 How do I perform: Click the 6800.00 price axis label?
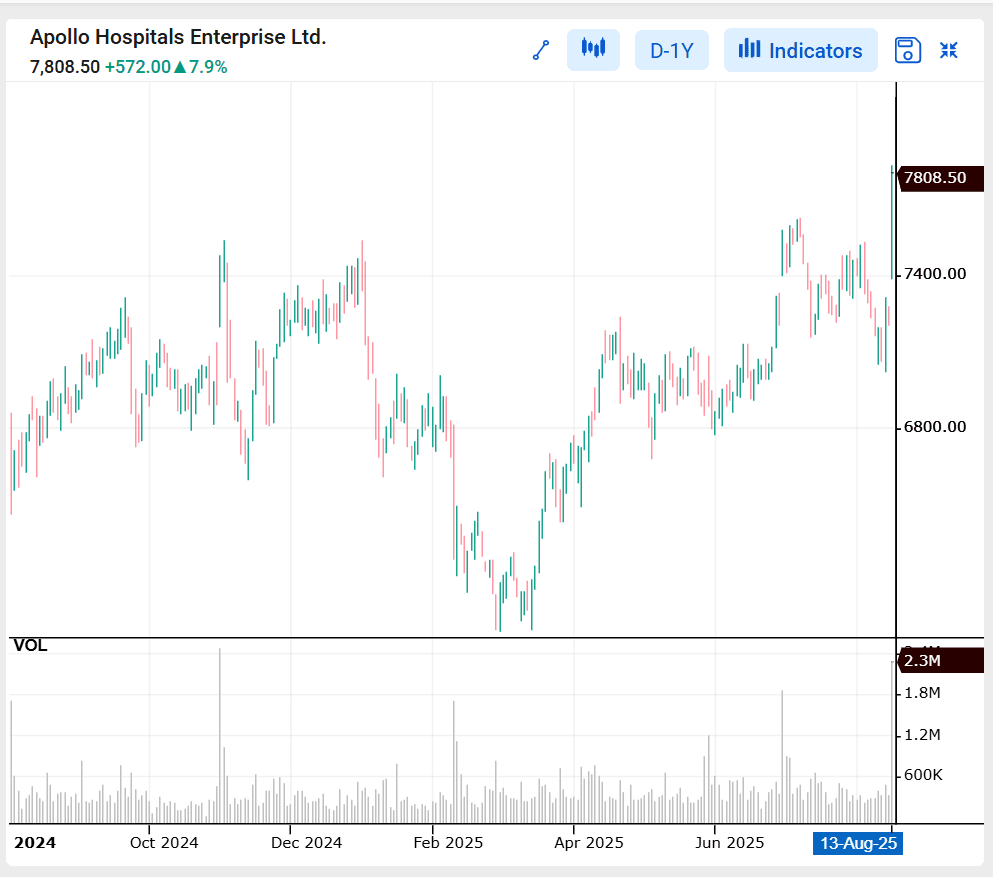coord(935,427)
